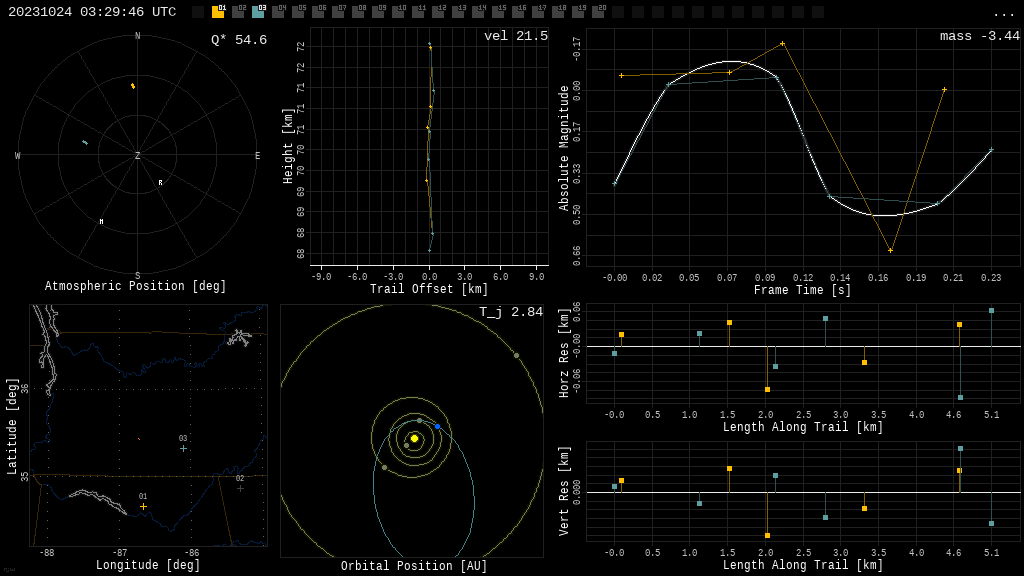Screen dimensions: 1024x576
Task: Click the M marker in atmospheric position plot
Action: [x=101, y=222]
